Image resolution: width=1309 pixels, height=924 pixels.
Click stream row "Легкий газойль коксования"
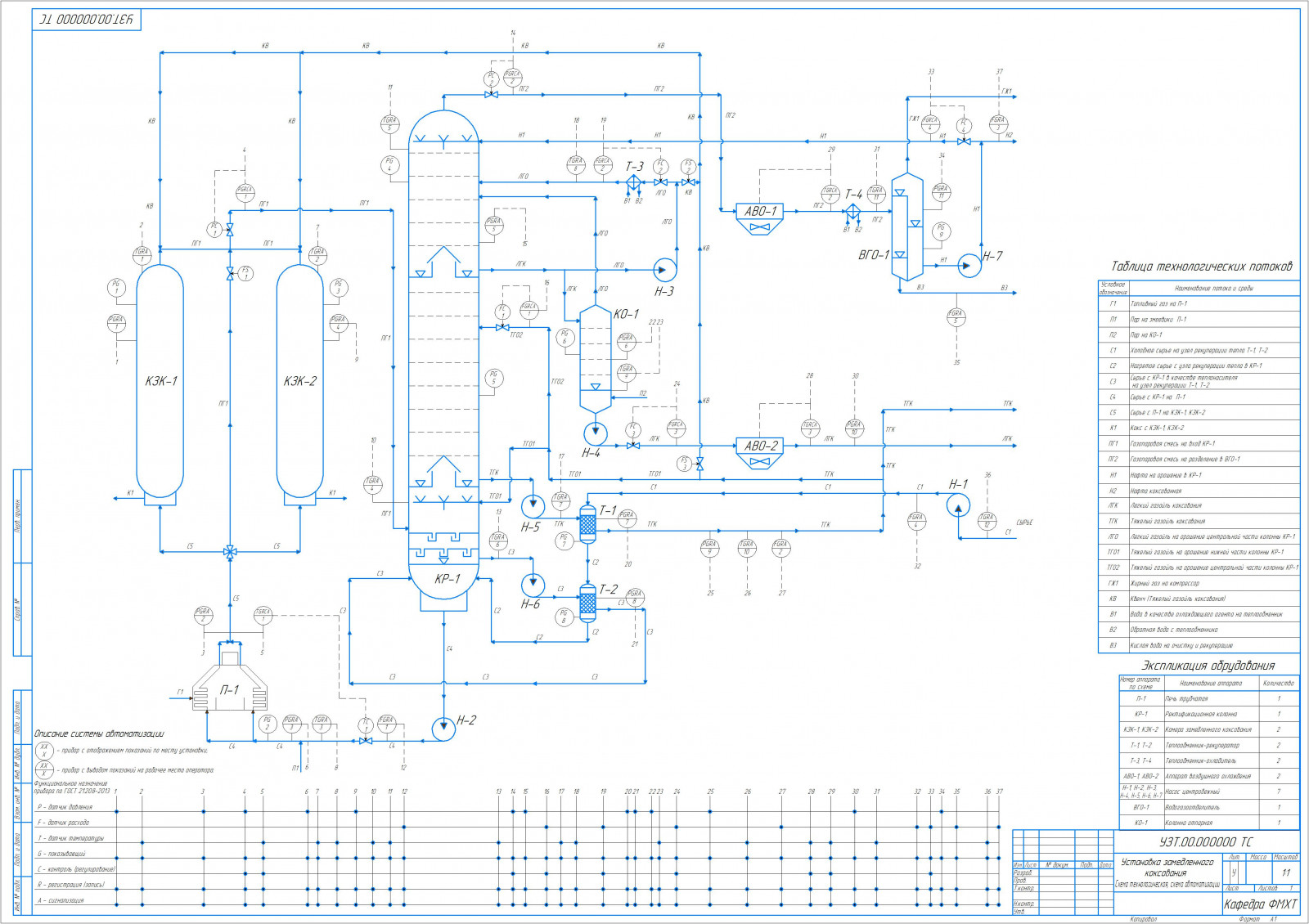coord(1199,505)
